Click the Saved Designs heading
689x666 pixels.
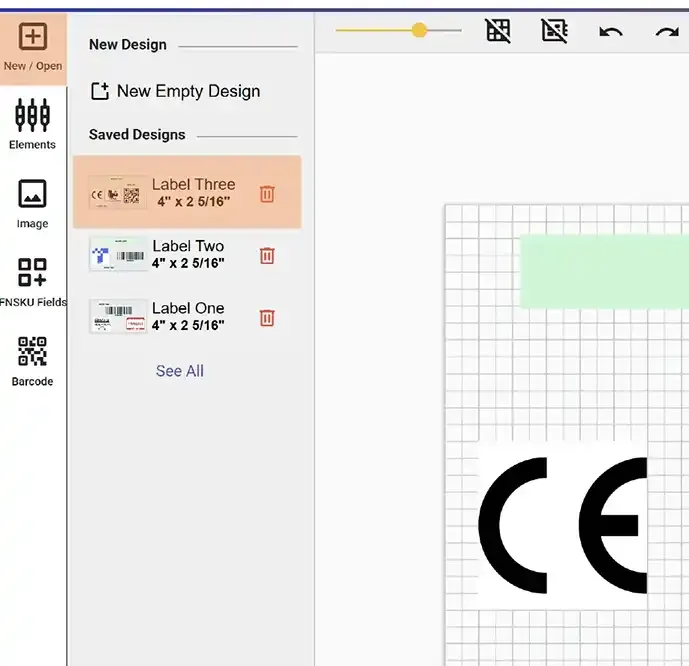pos(137,134)
